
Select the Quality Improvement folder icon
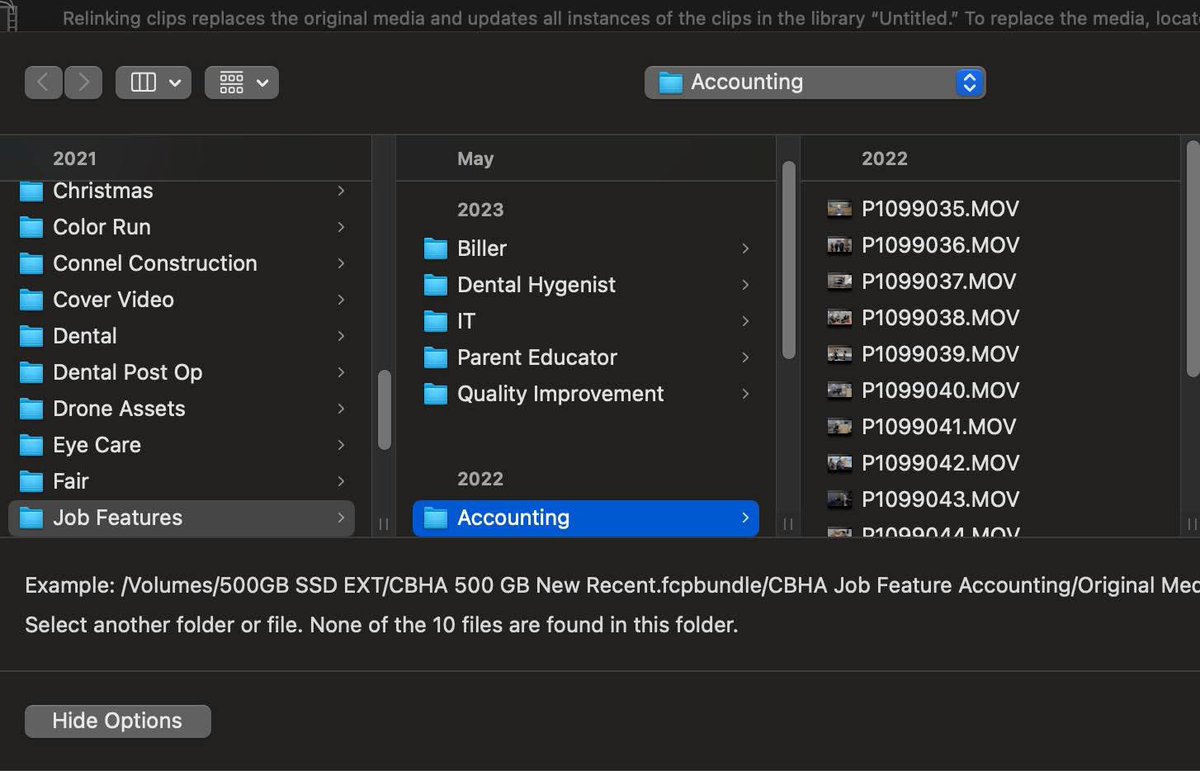[436, 394]
